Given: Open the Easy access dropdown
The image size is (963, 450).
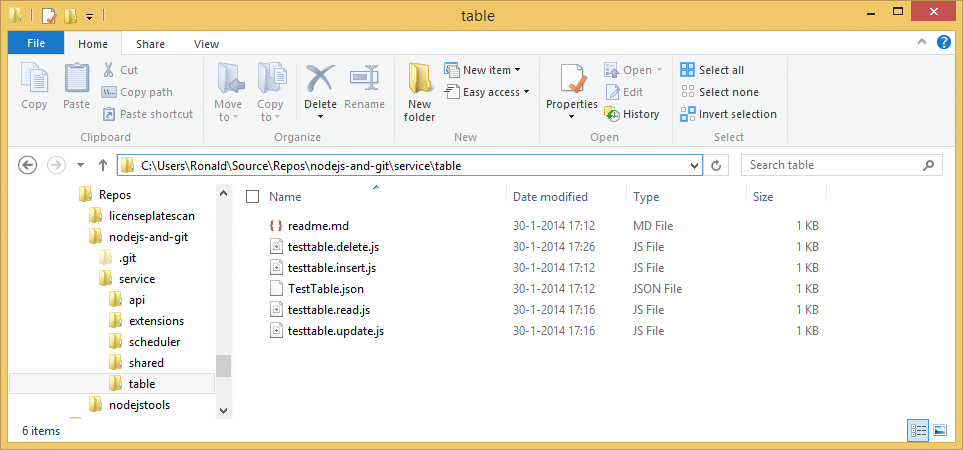Looking at the screenshot, I should (495, 92).
